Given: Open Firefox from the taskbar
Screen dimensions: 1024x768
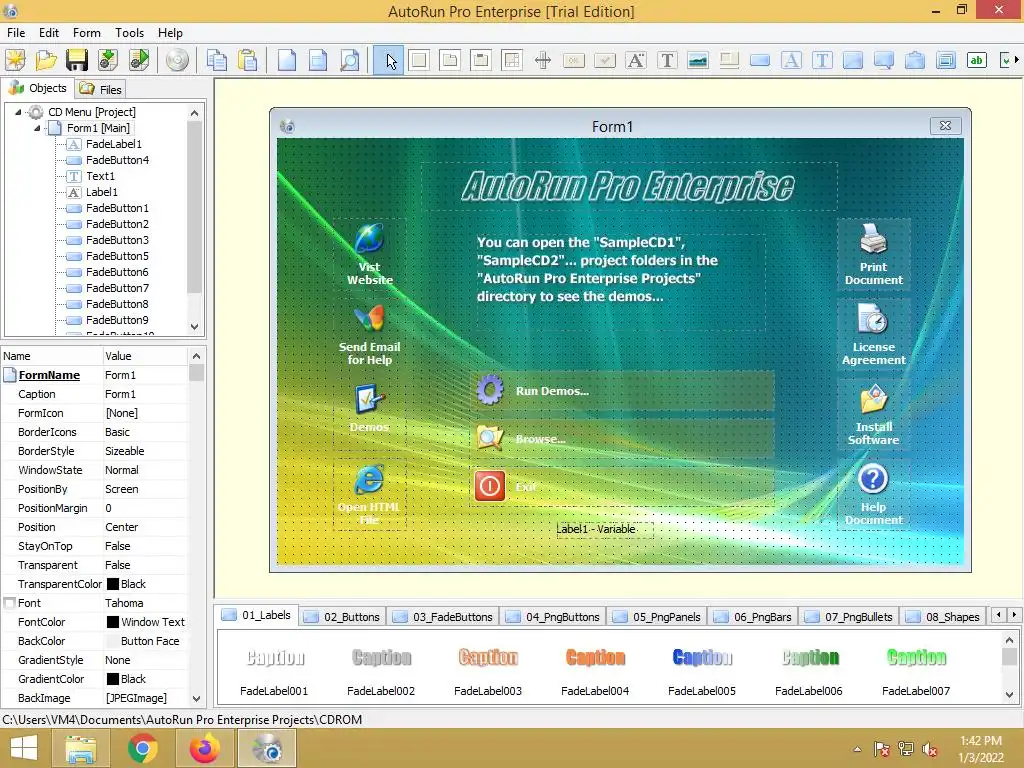Looking at the screenshot, I should (x=204, y=748).
